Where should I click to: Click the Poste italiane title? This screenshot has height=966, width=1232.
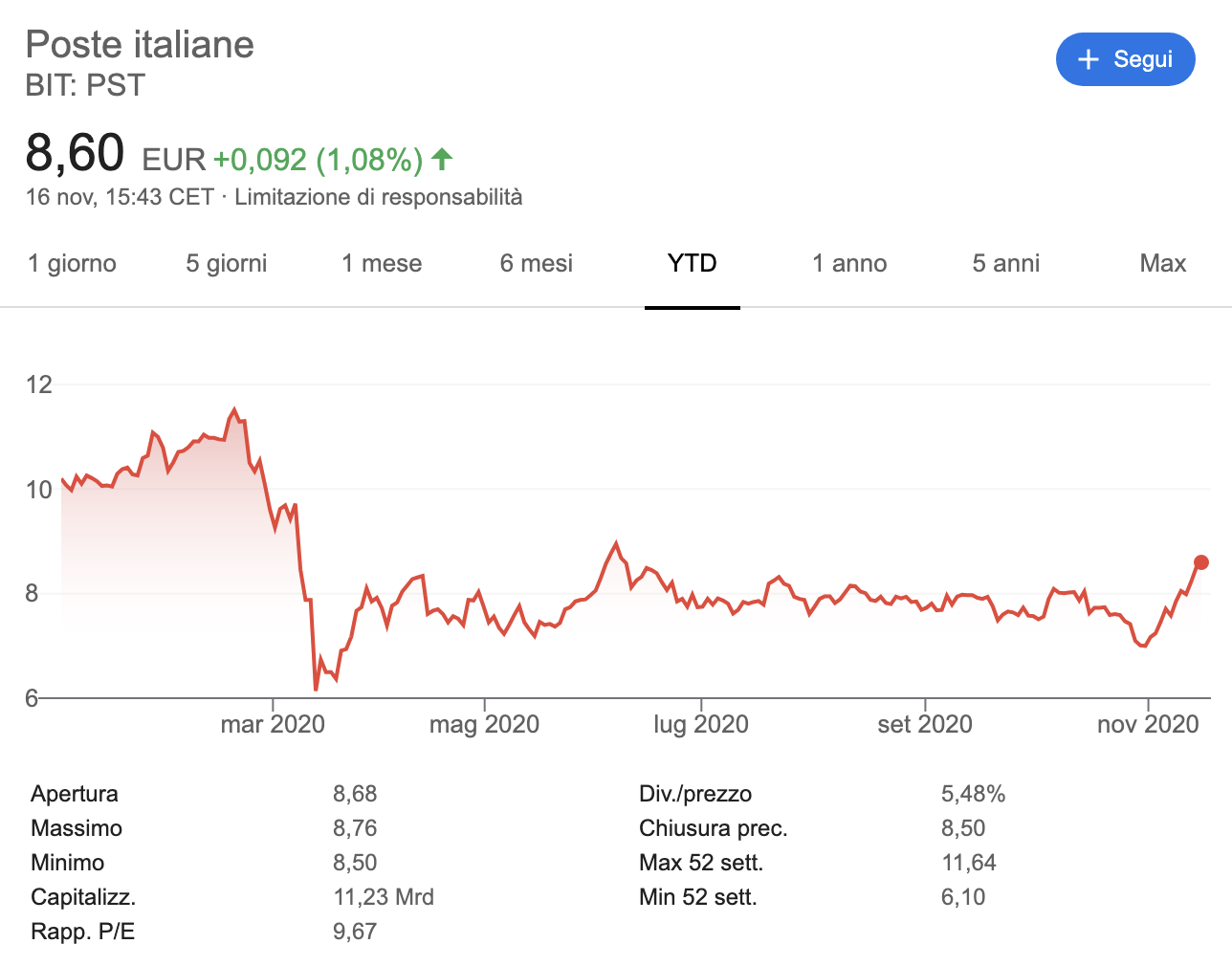[140, 45]
